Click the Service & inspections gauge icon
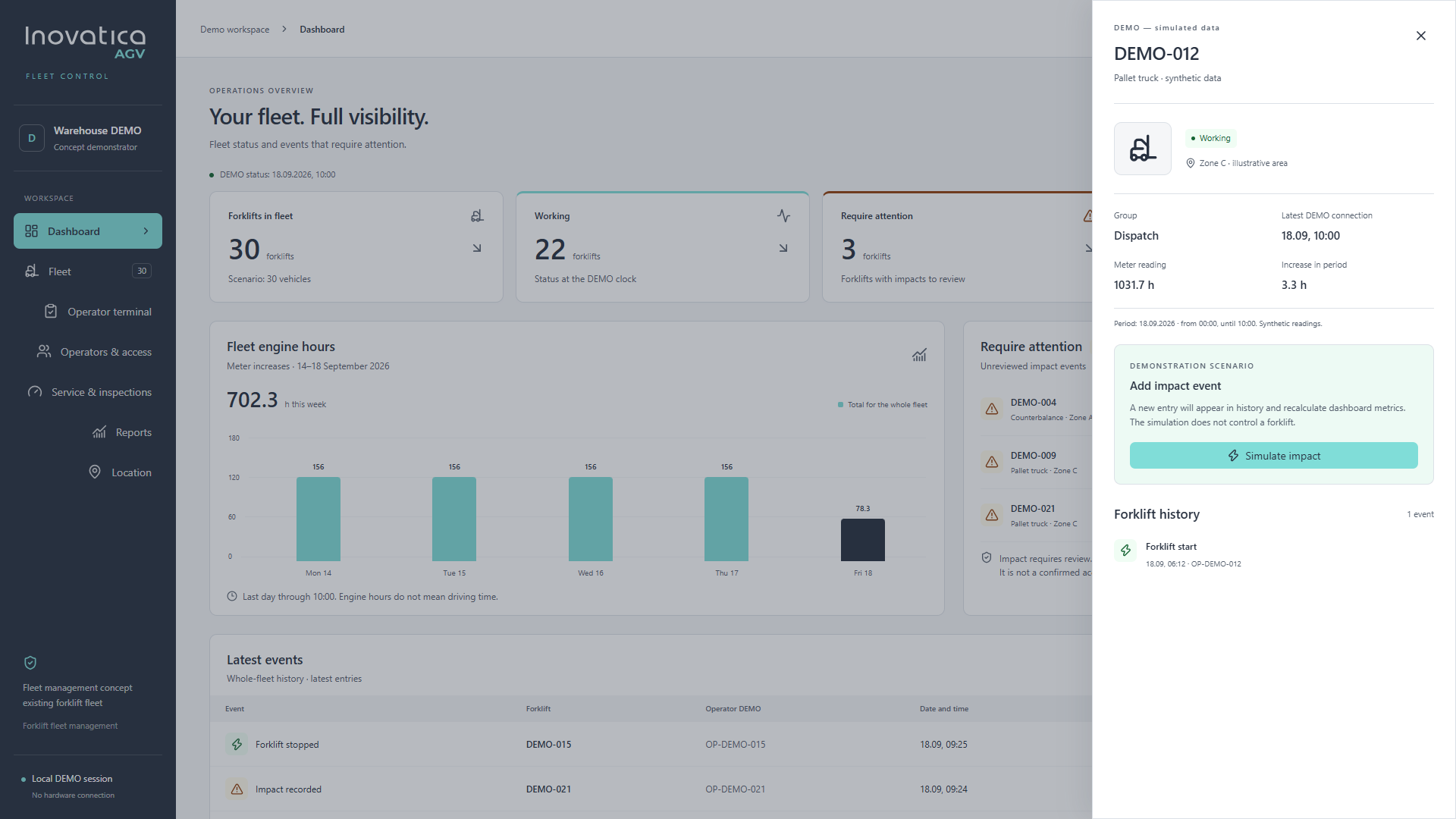Image resolution: width=1456 pixels, height=819 pixels. (x=35, y=392)
